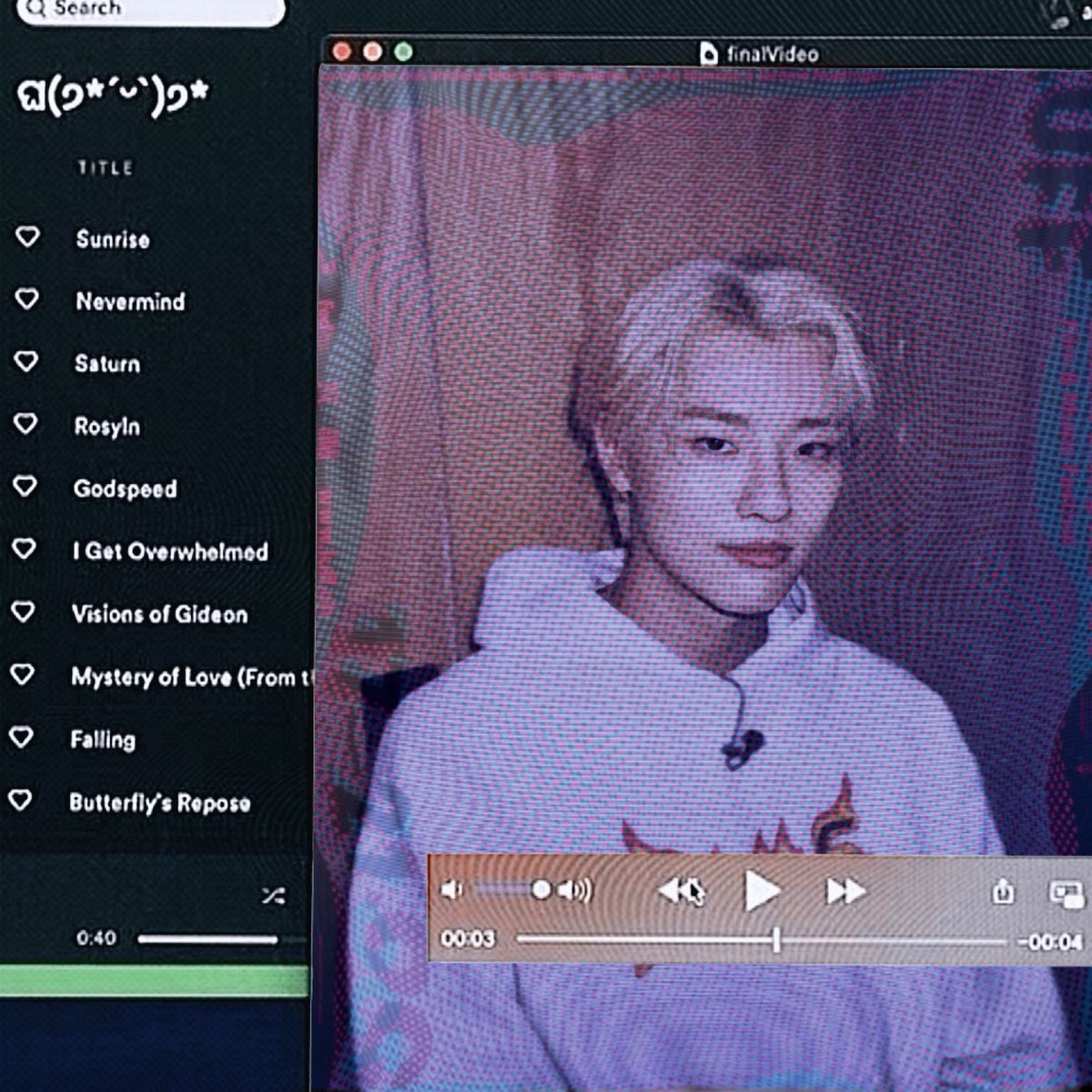Click the finalVideo window title
Viewport: 1092px width, 1092px height.
click(773, 54)
